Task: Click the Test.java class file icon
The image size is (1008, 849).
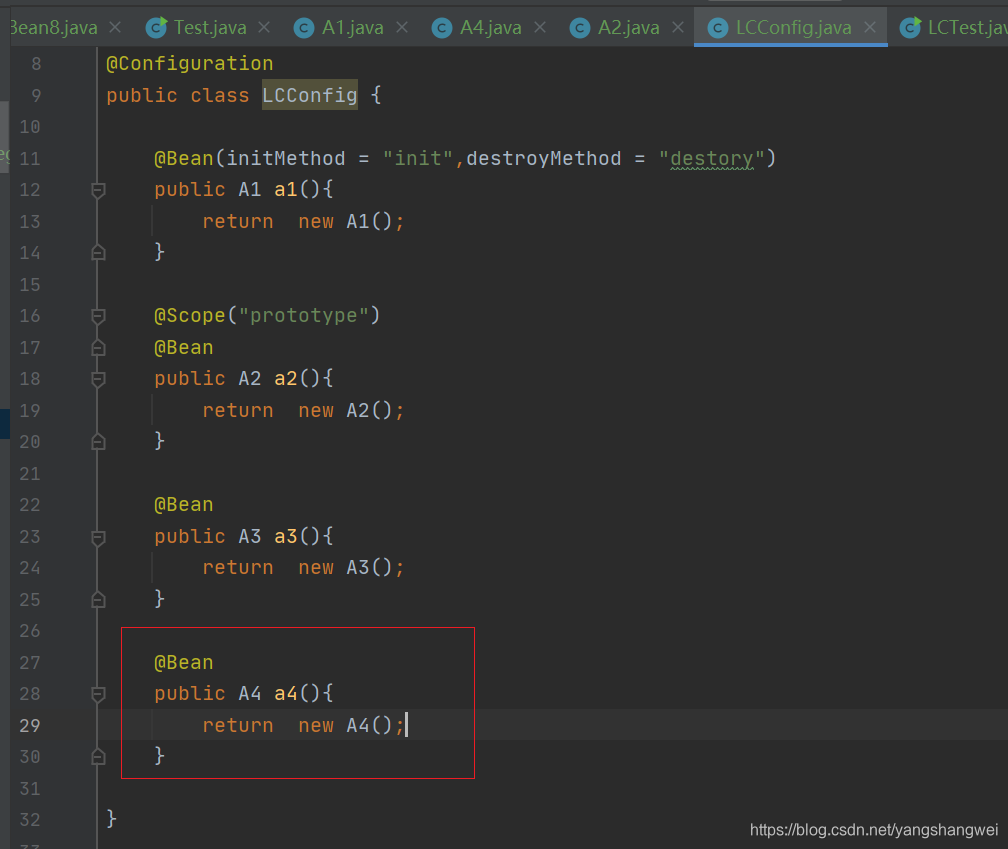Action: (156, 28)
